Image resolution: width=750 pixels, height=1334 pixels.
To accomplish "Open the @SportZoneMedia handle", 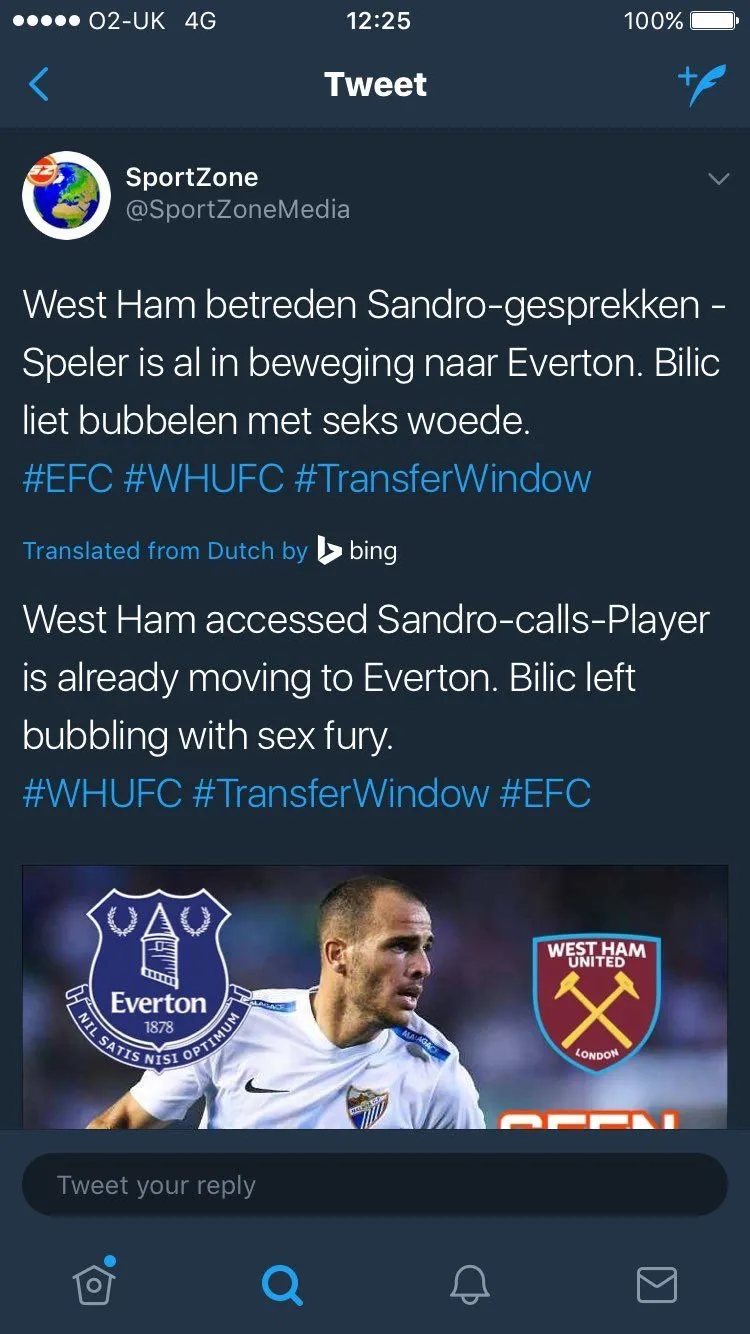I will tap(237, 210).
